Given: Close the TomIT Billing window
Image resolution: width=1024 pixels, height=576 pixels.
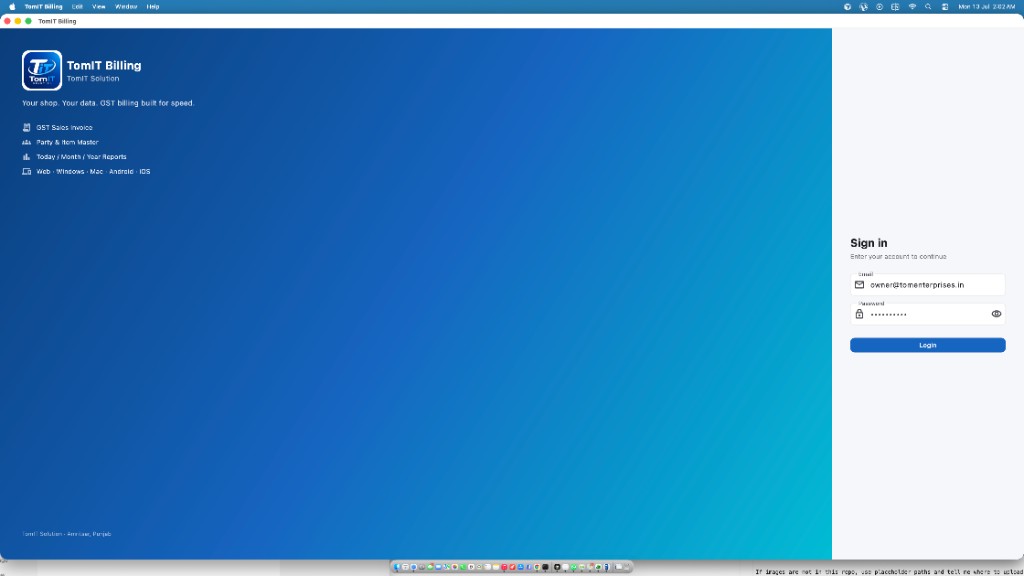Looking at the screenshot, I should coord(7,21).
